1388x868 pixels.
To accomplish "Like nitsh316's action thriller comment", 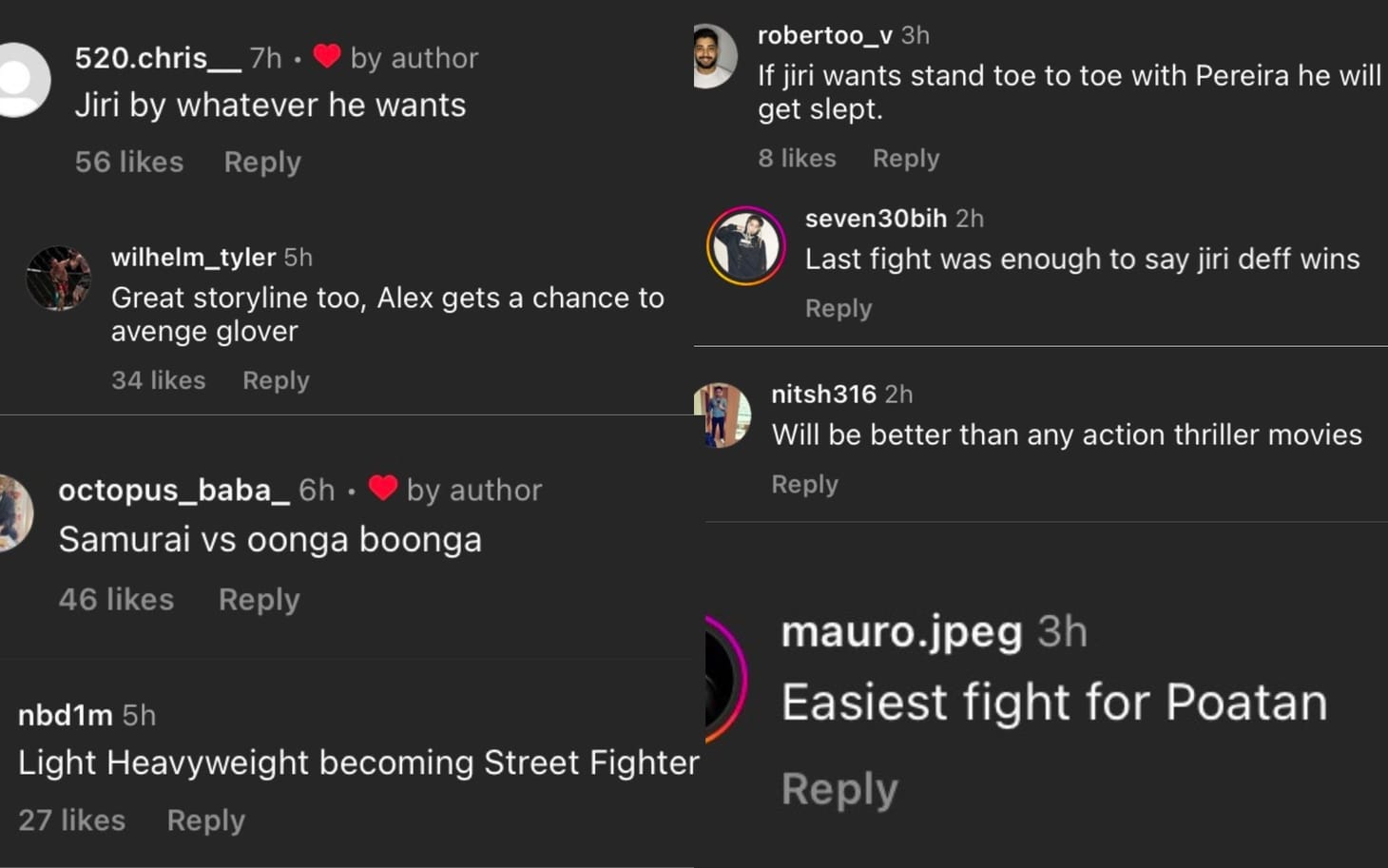I will click(804, 484).
